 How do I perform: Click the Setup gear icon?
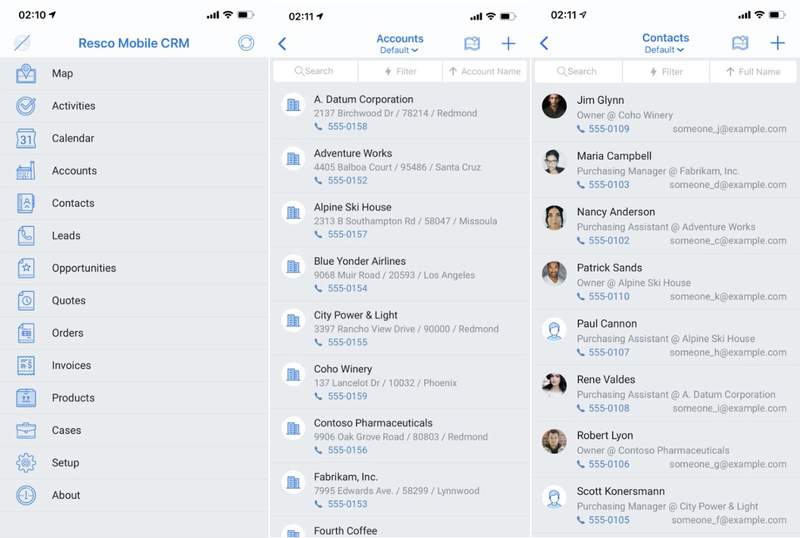pos(26,463)
